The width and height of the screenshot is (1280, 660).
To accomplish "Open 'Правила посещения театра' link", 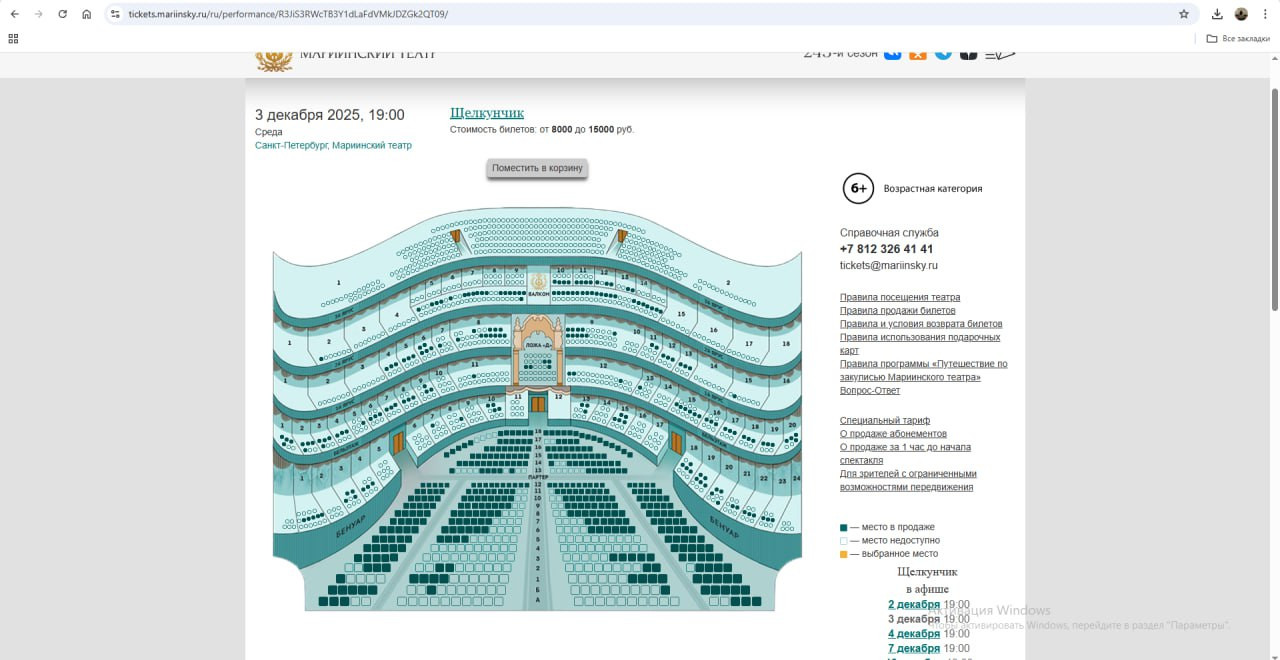I will [x=899, y=297].
